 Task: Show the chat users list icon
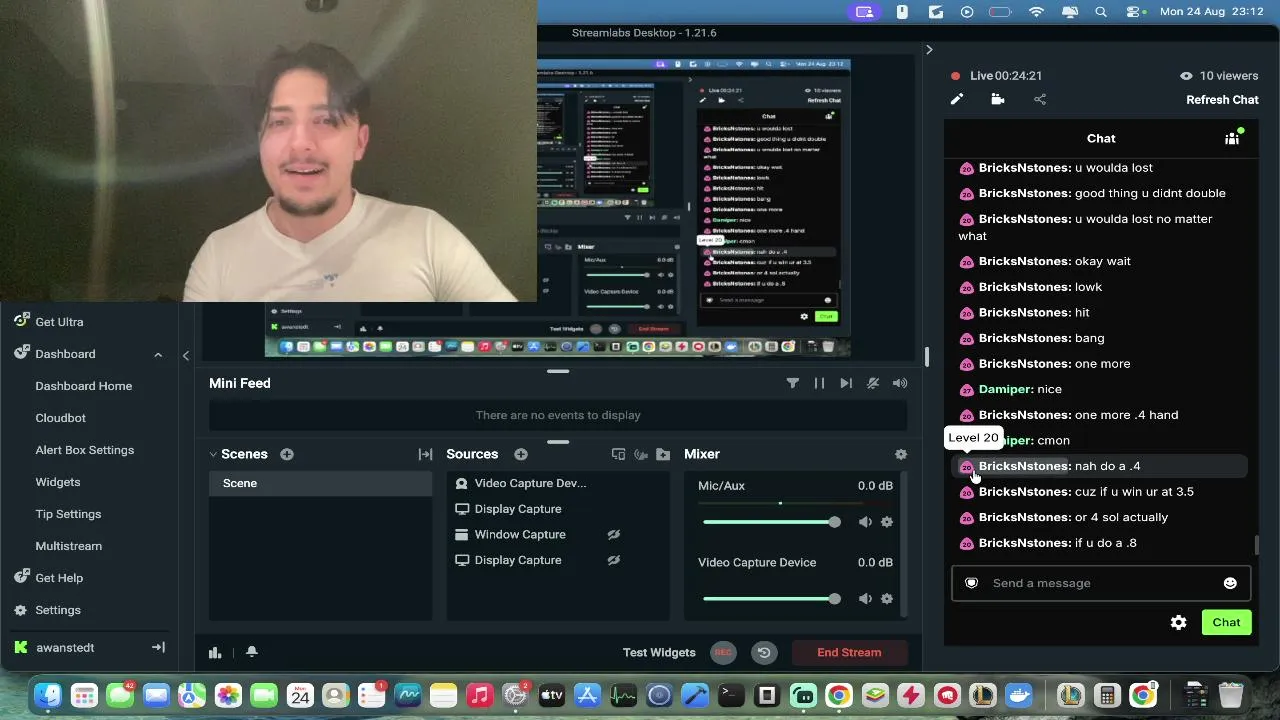click(1233, 138)
